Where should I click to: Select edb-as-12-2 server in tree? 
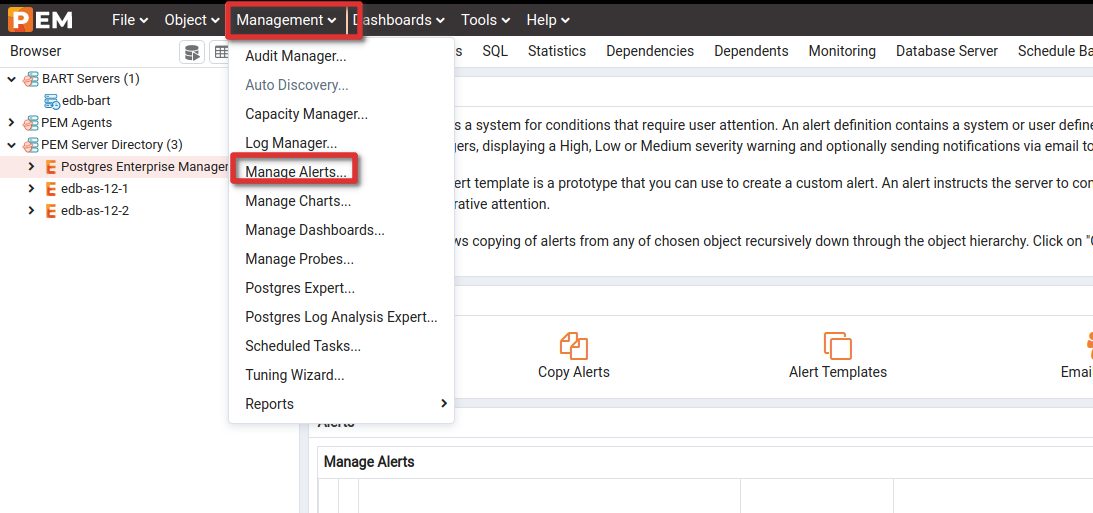[x=95, y=210]
